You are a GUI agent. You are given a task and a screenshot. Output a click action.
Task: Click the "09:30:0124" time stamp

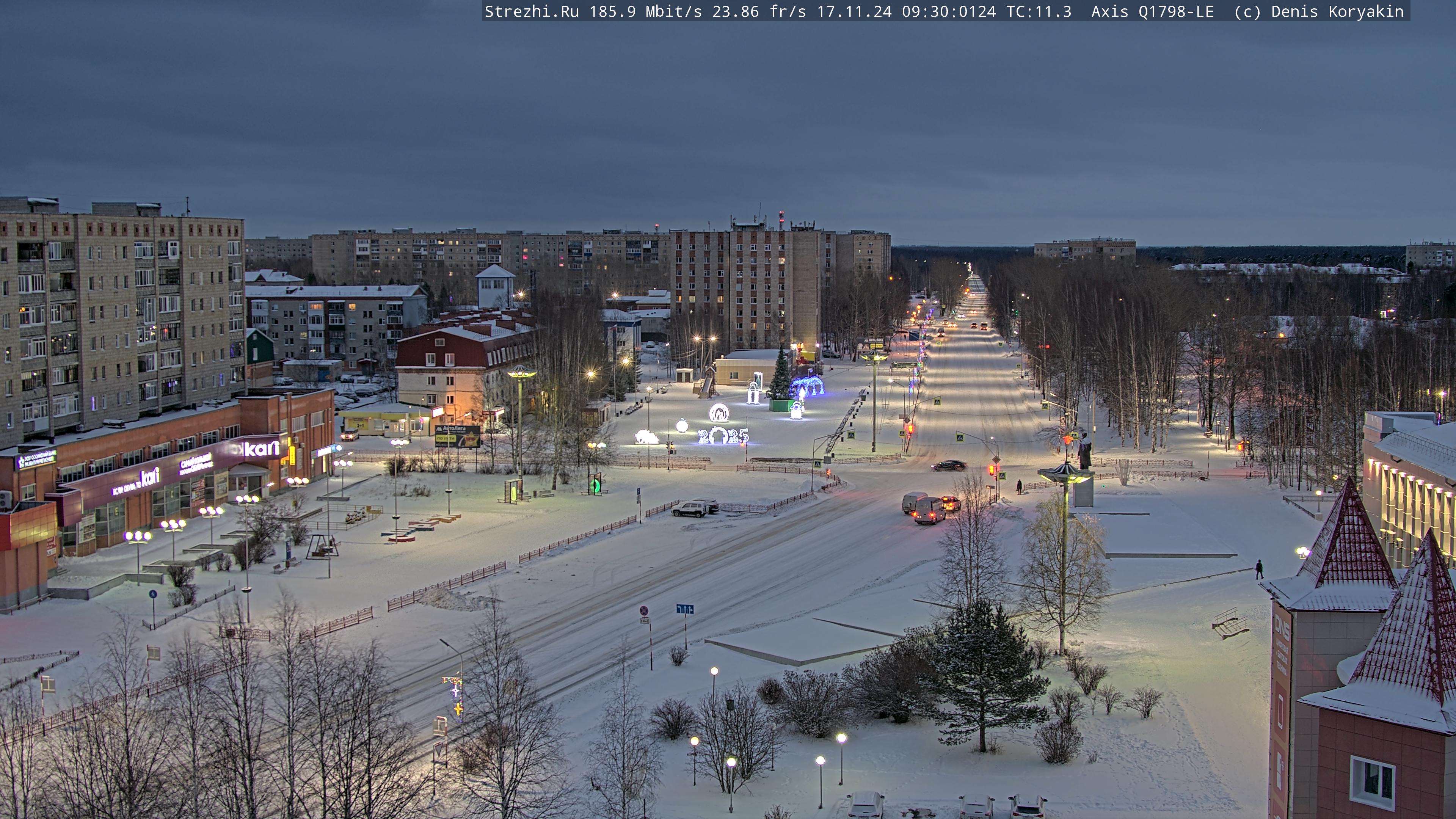click(949, 11)
